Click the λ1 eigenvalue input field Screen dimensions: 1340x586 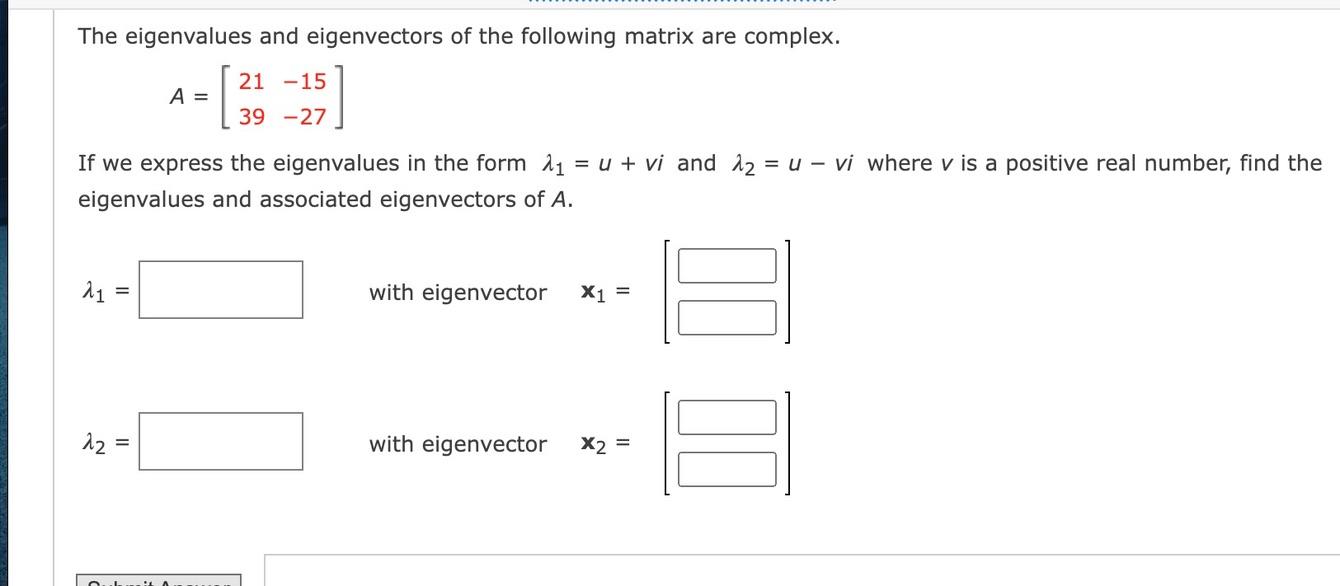(221, 291)
